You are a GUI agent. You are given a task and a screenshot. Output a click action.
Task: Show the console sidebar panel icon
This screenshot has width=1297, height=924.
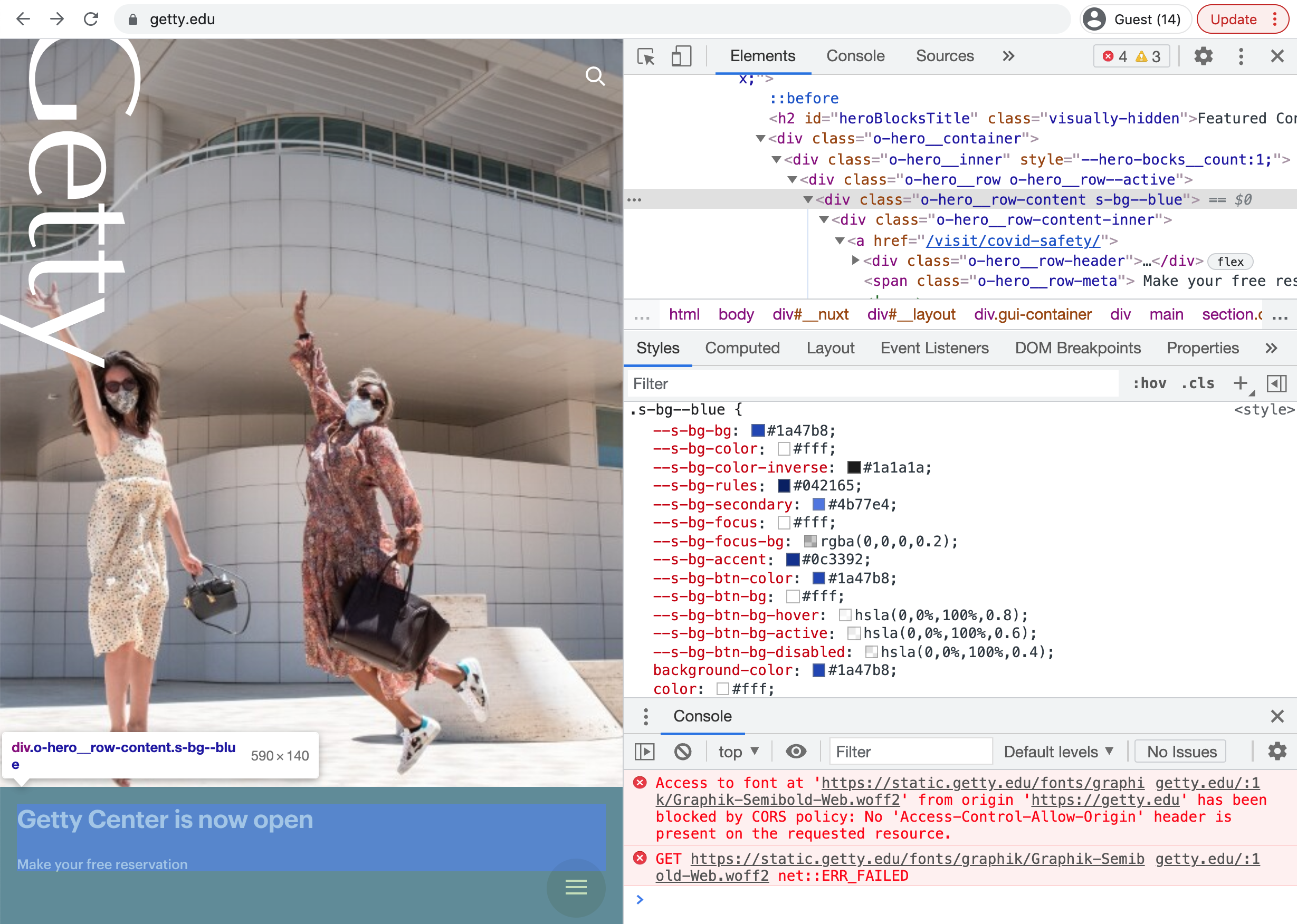click(x=645, y=752)
